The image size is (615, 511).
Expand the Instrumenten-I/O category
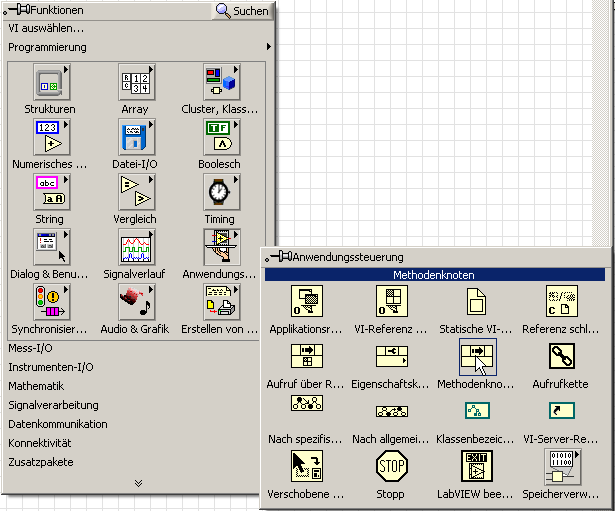(51, 367)
